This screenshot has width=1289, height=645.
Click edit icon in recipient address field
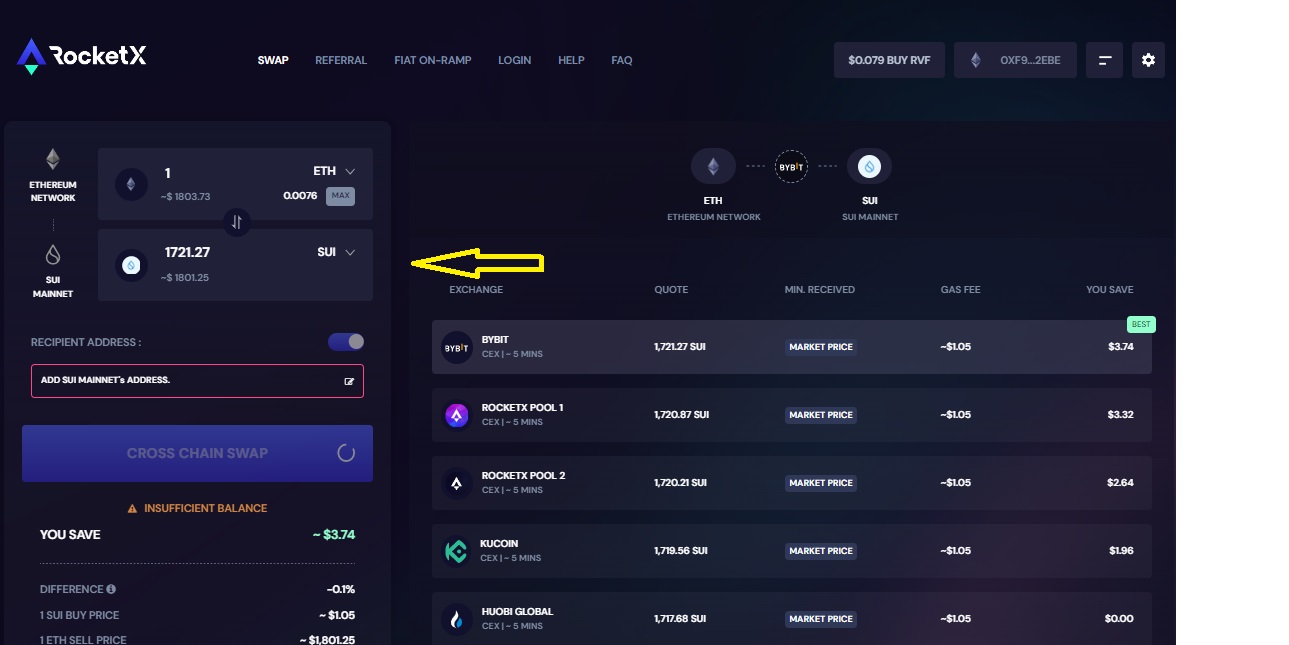(349, 381)
